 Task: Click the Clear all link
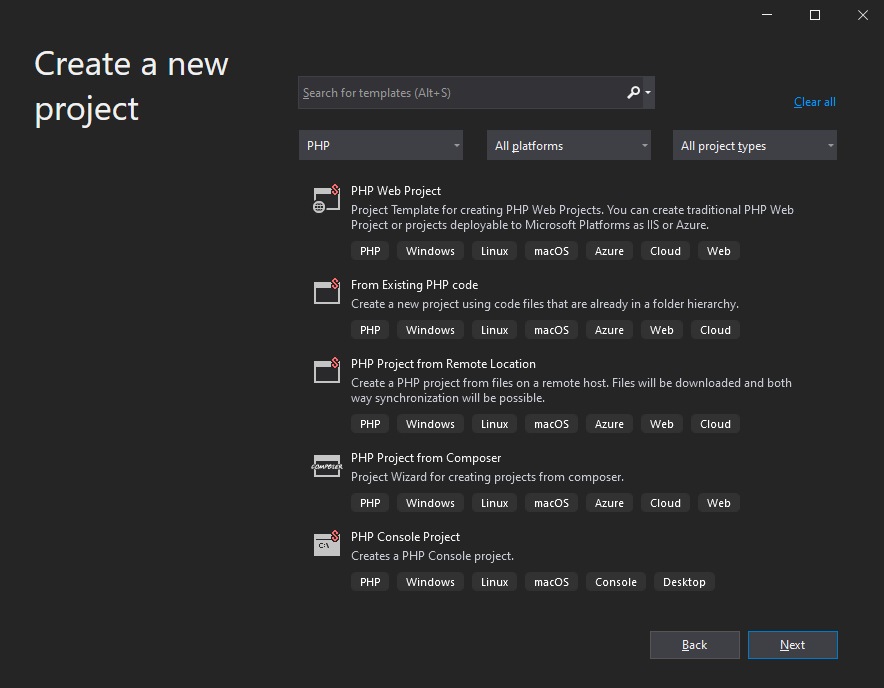[x=814, y=102]
